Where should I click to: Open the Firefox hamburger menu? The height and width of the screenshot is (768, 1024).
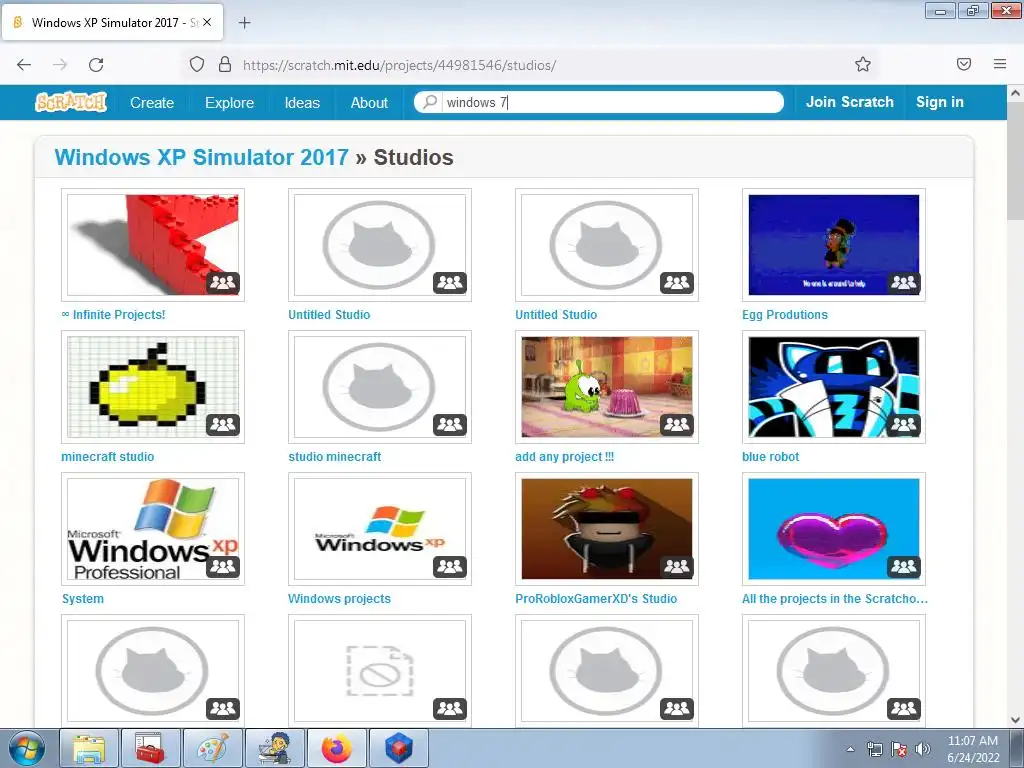pos(1000,64)
